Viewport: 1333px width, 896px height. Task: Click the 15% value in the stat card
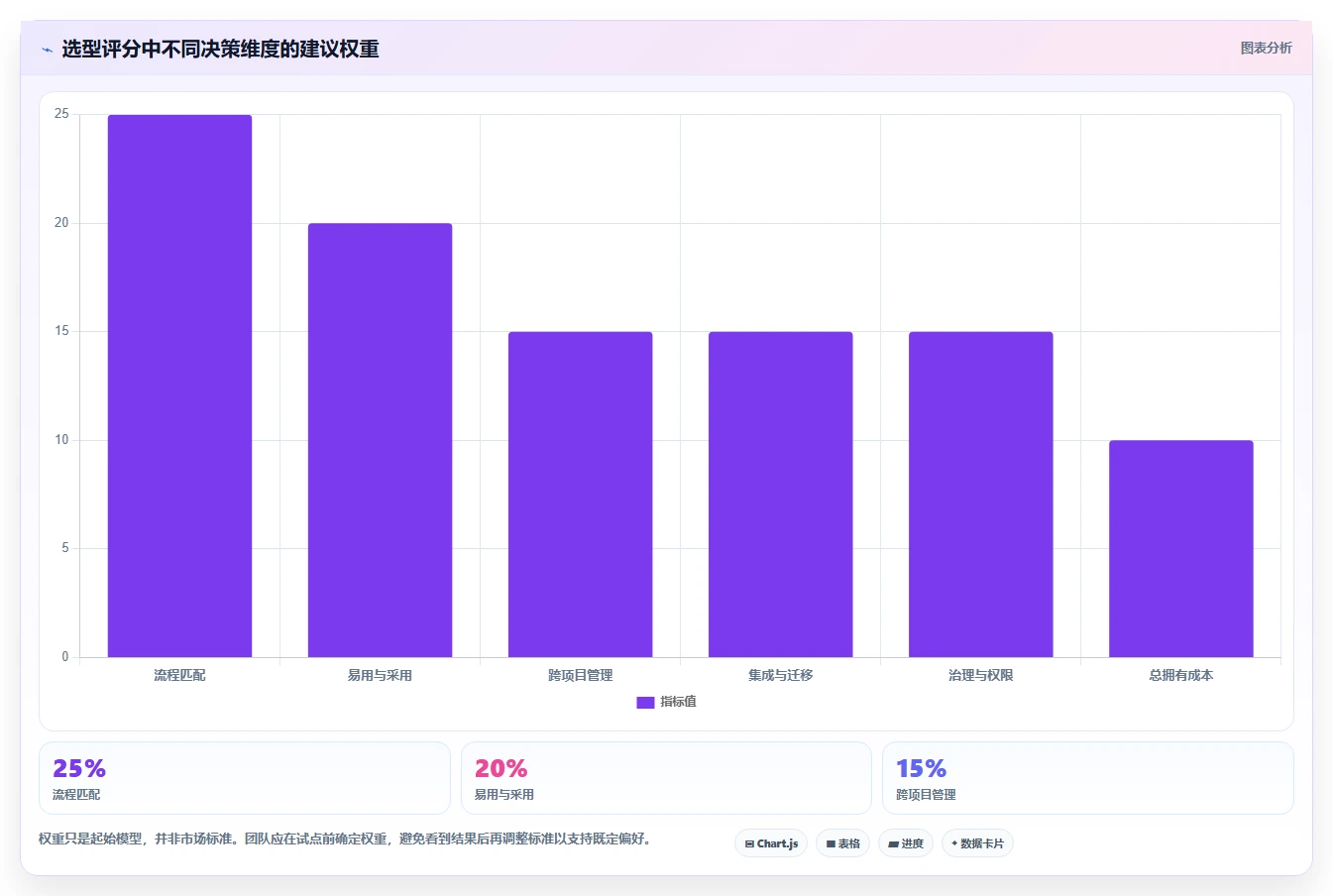[x=922, y=768]
